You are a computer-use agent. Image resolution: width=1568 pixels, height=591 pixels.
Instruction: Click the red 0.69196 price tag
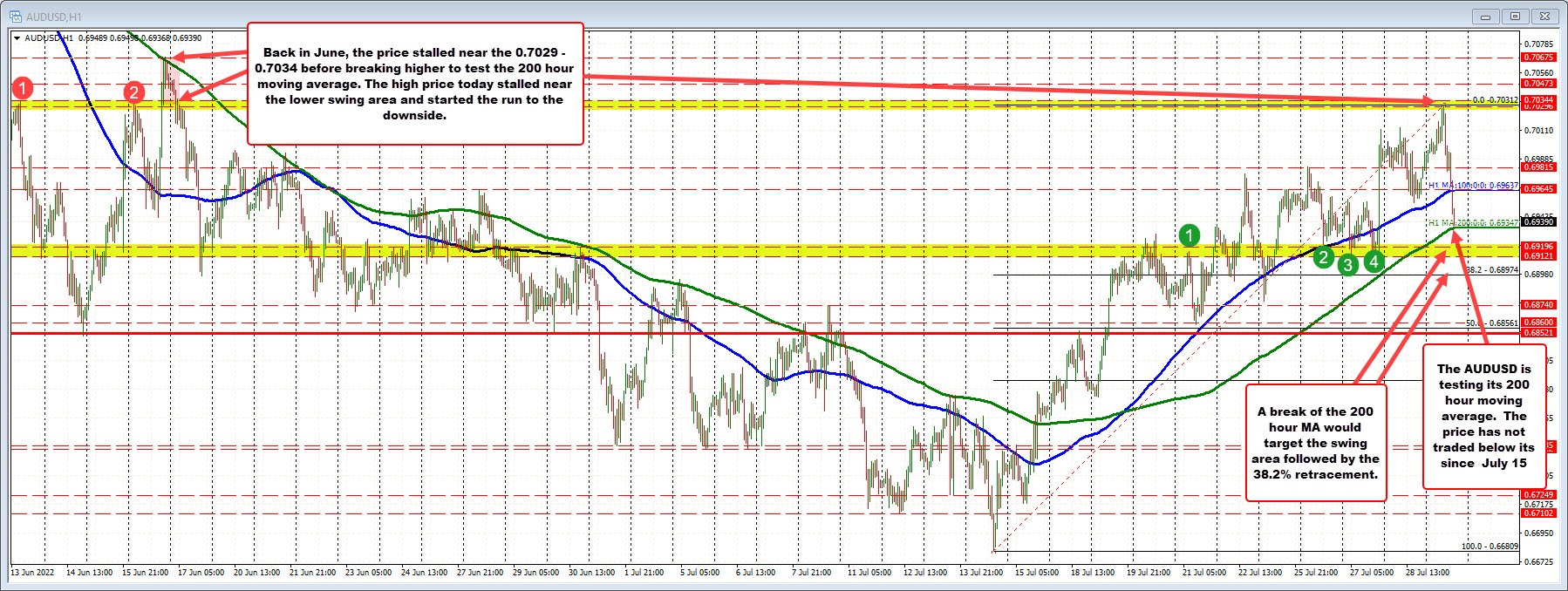coord(1537,247)
